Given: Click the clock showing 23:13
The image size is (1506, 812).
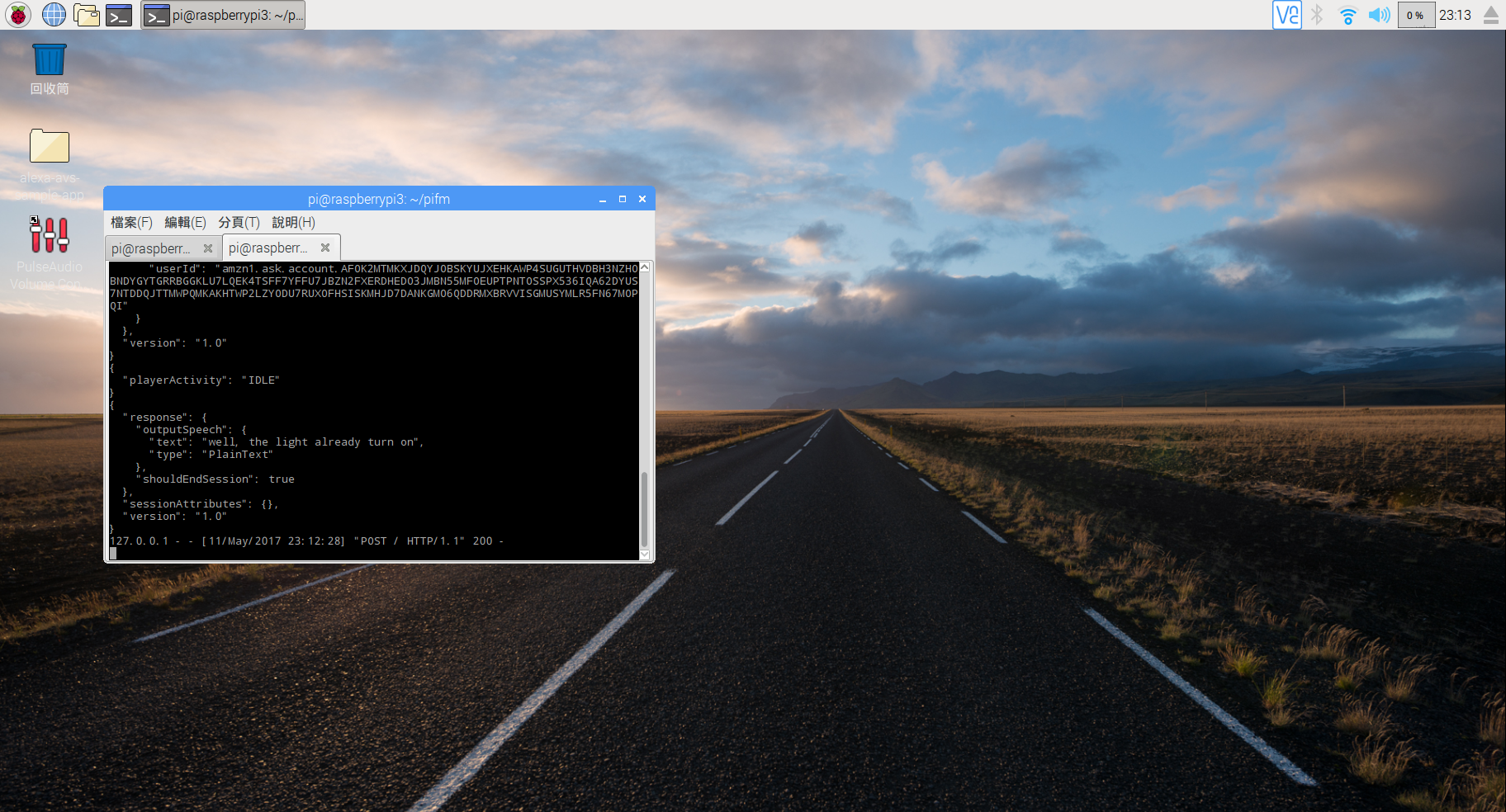Looking at the screenshot, I should 1455,15.
